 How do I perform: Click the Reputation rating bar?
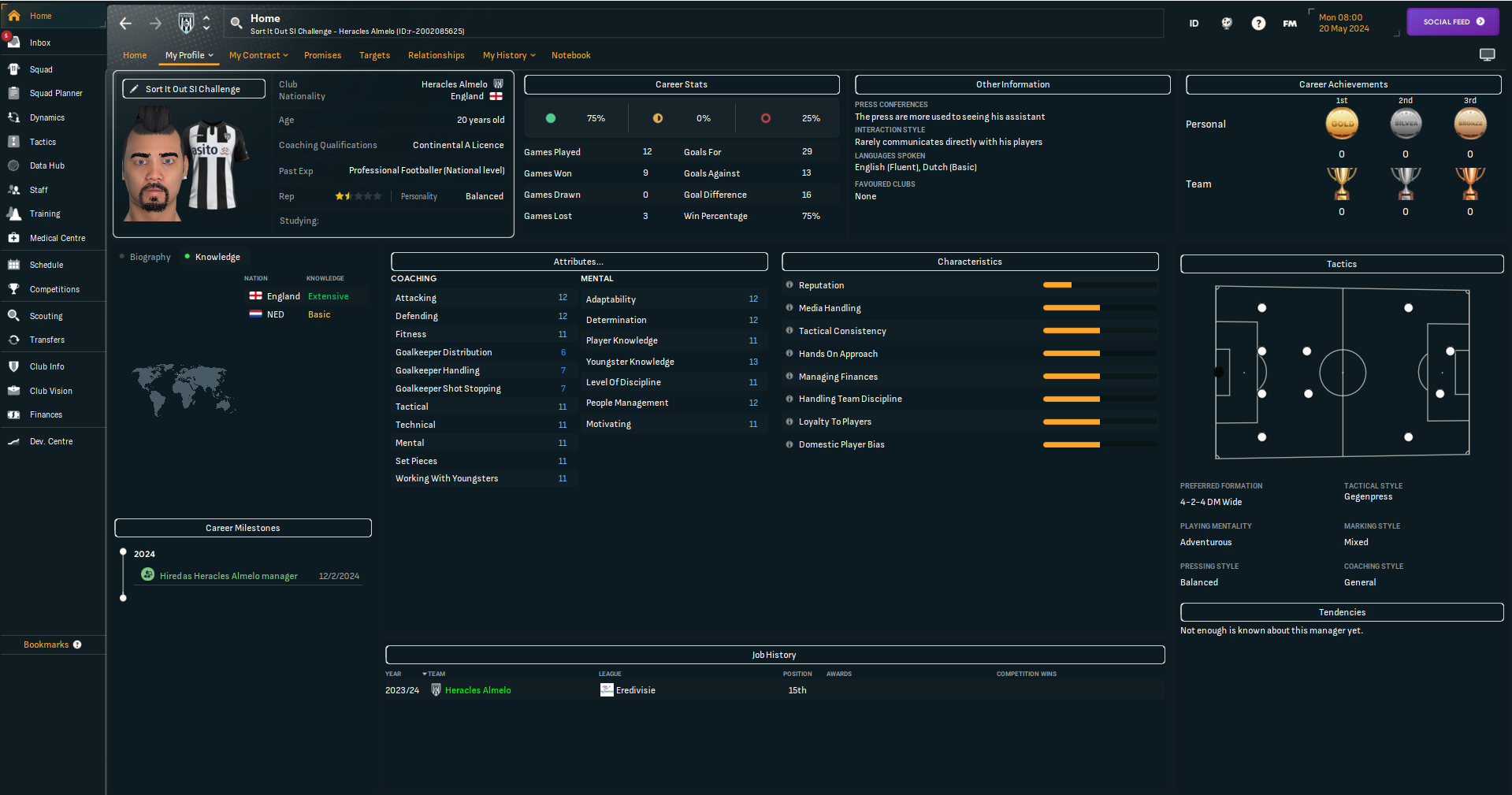1100,285
